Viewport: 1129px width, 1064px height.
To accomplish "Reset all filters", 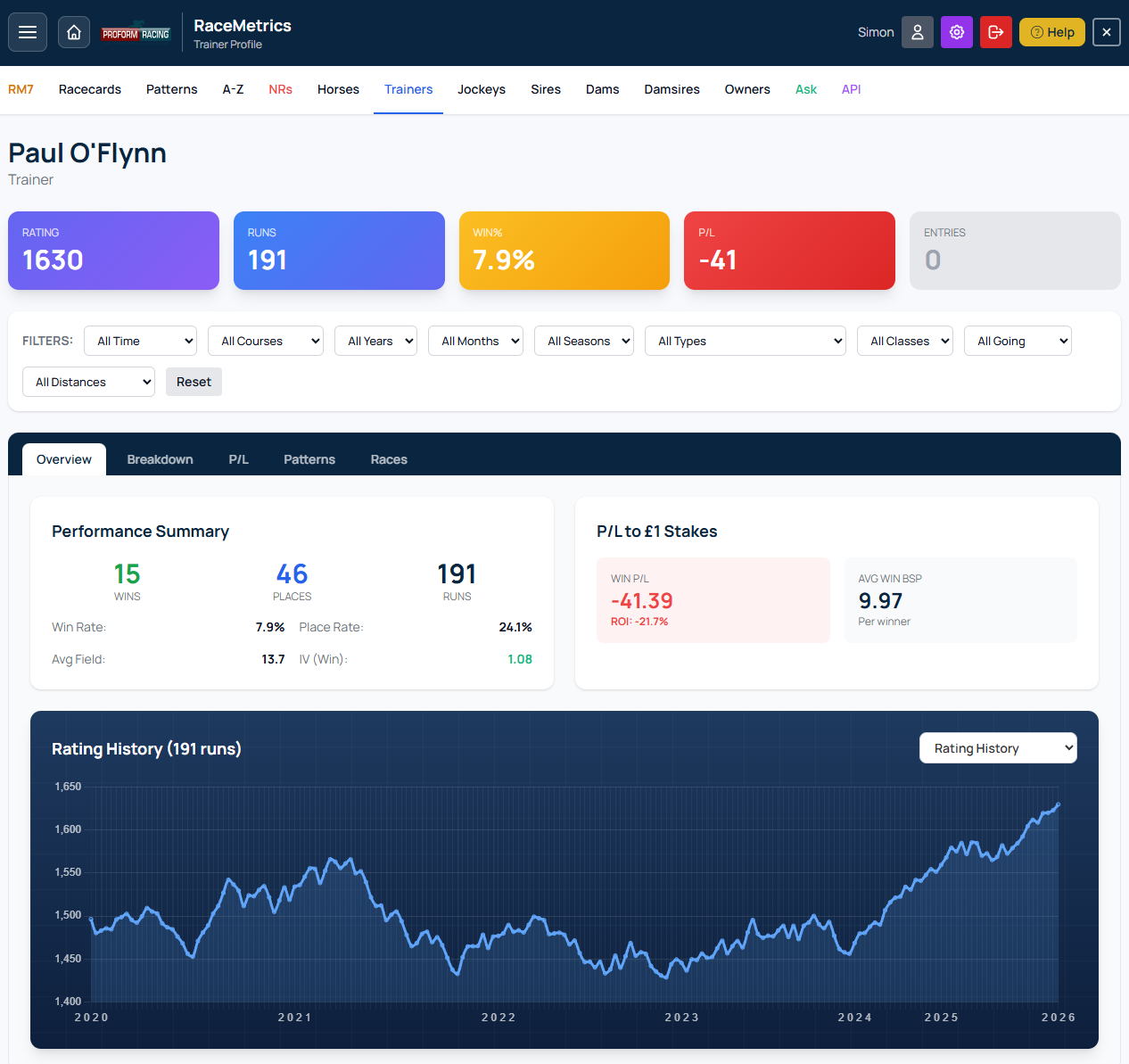I will (194, 382).
